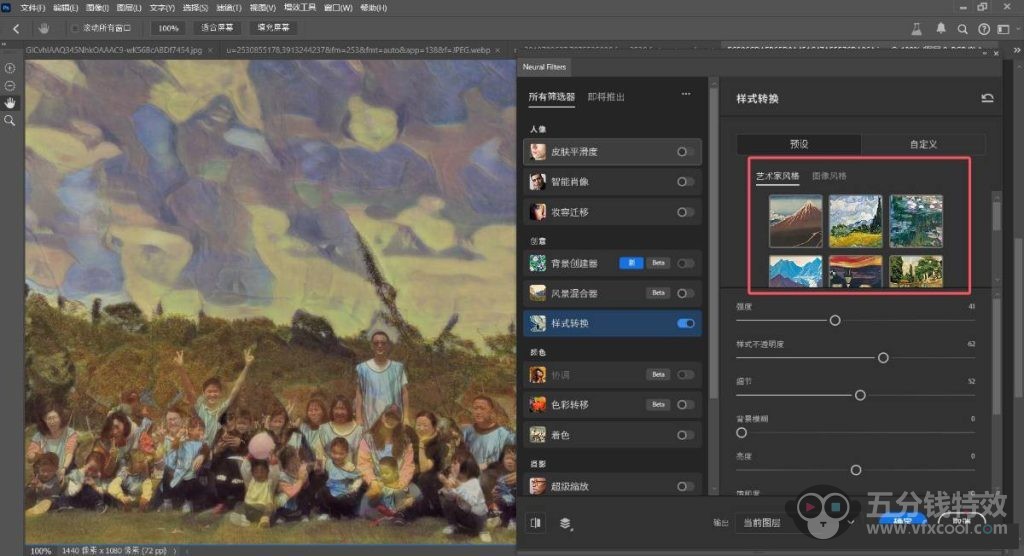The image size is (1024, 556).
Task: Close the JPEG.webp document tab
Action: coord(498,50)
